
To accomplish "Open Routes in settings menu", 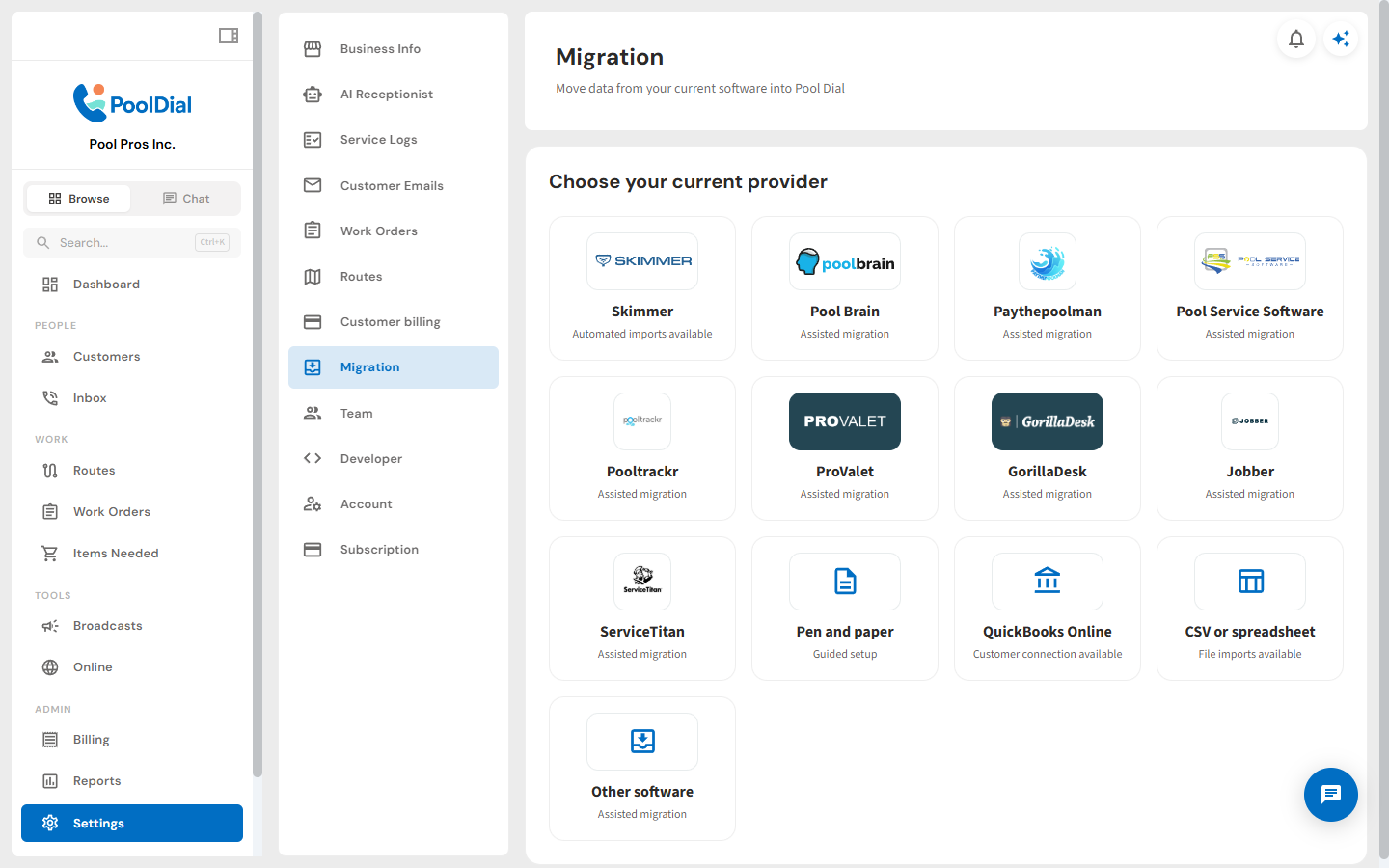I will pyautogui.click(x=394, y=277).
